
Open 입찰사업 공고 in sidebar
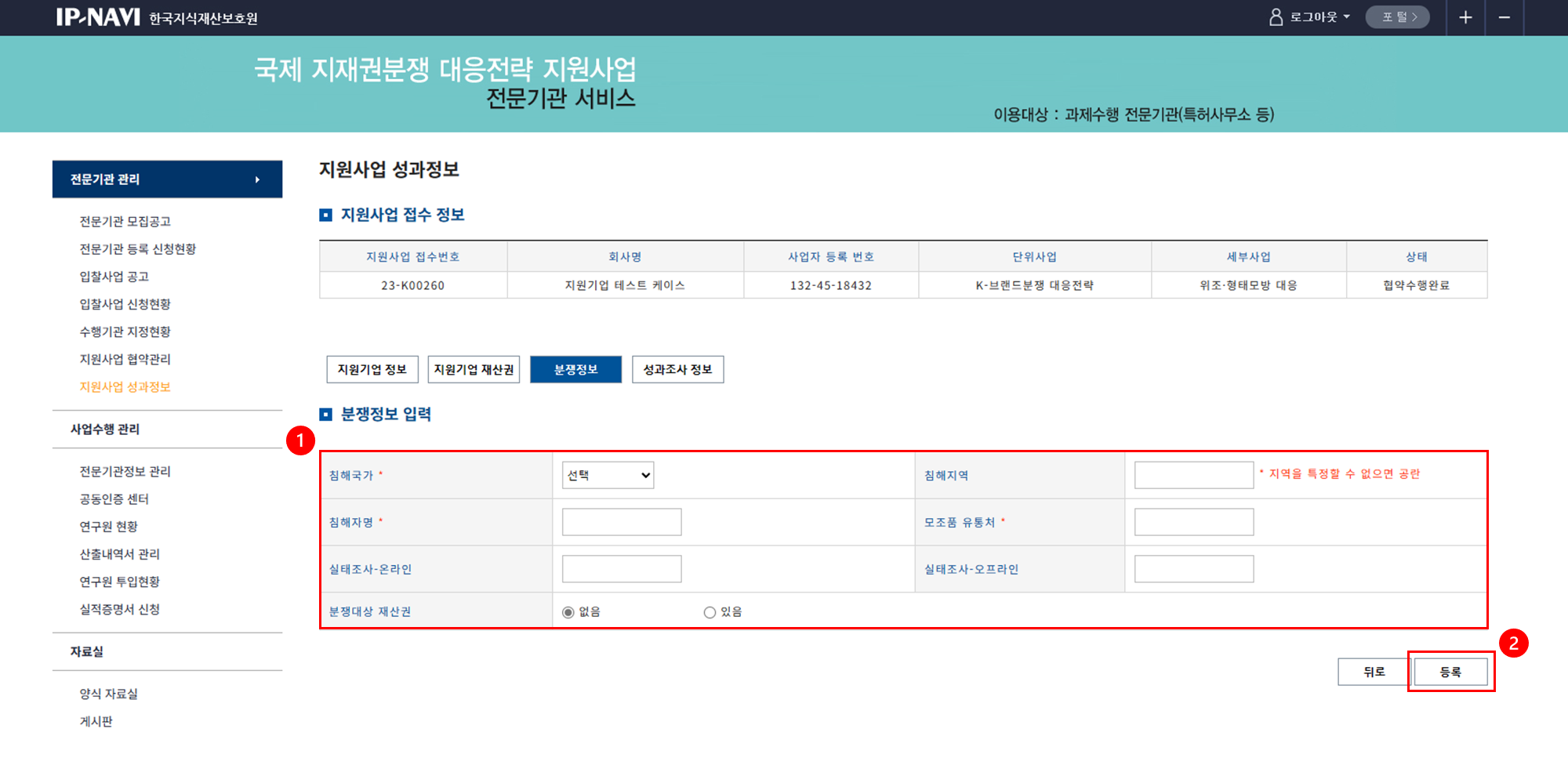click(x=114, y=277)
